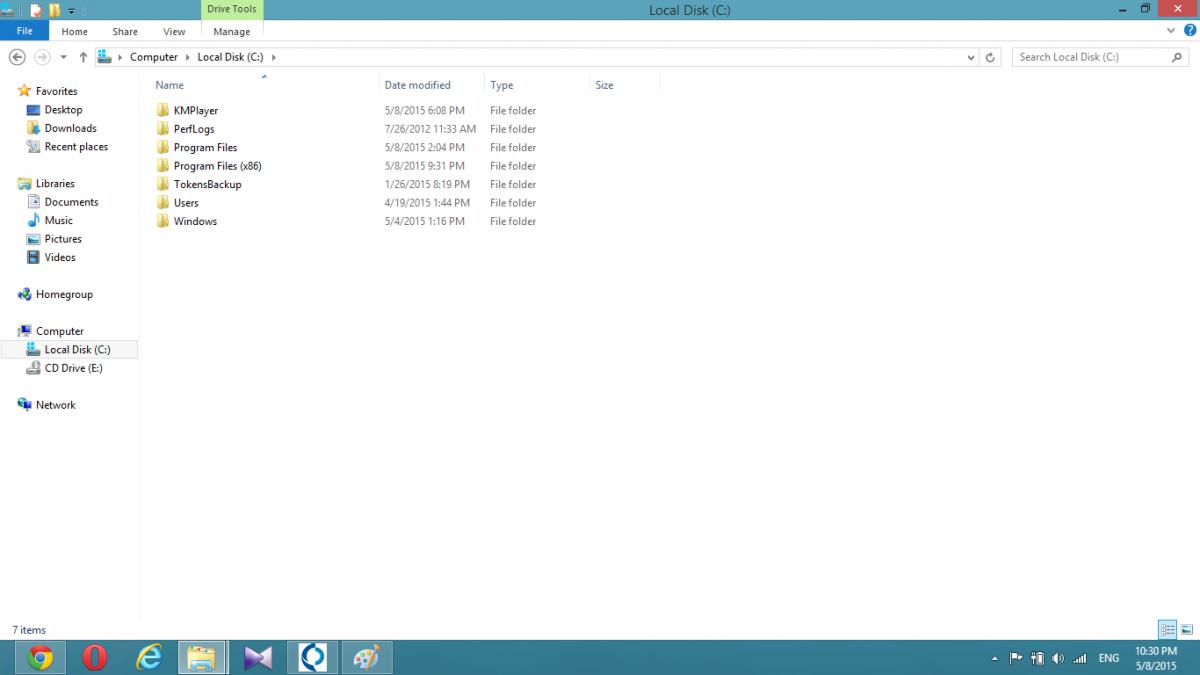Image resolution: width=1200 pixels, height=675 pixels.
Task: Open the address bar history dropdown
Action: (971, 57)
